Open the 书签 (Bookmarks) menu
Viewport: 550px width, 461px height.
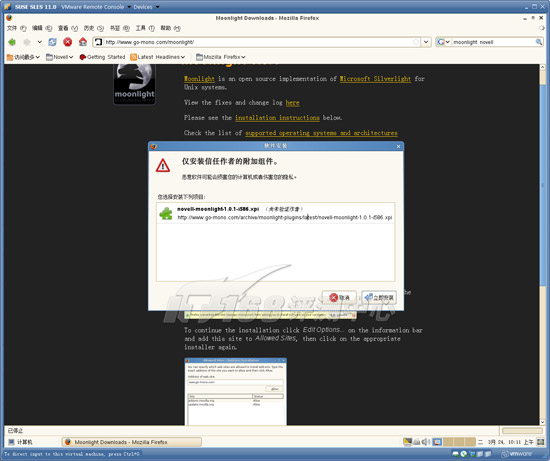pos(120,28)
